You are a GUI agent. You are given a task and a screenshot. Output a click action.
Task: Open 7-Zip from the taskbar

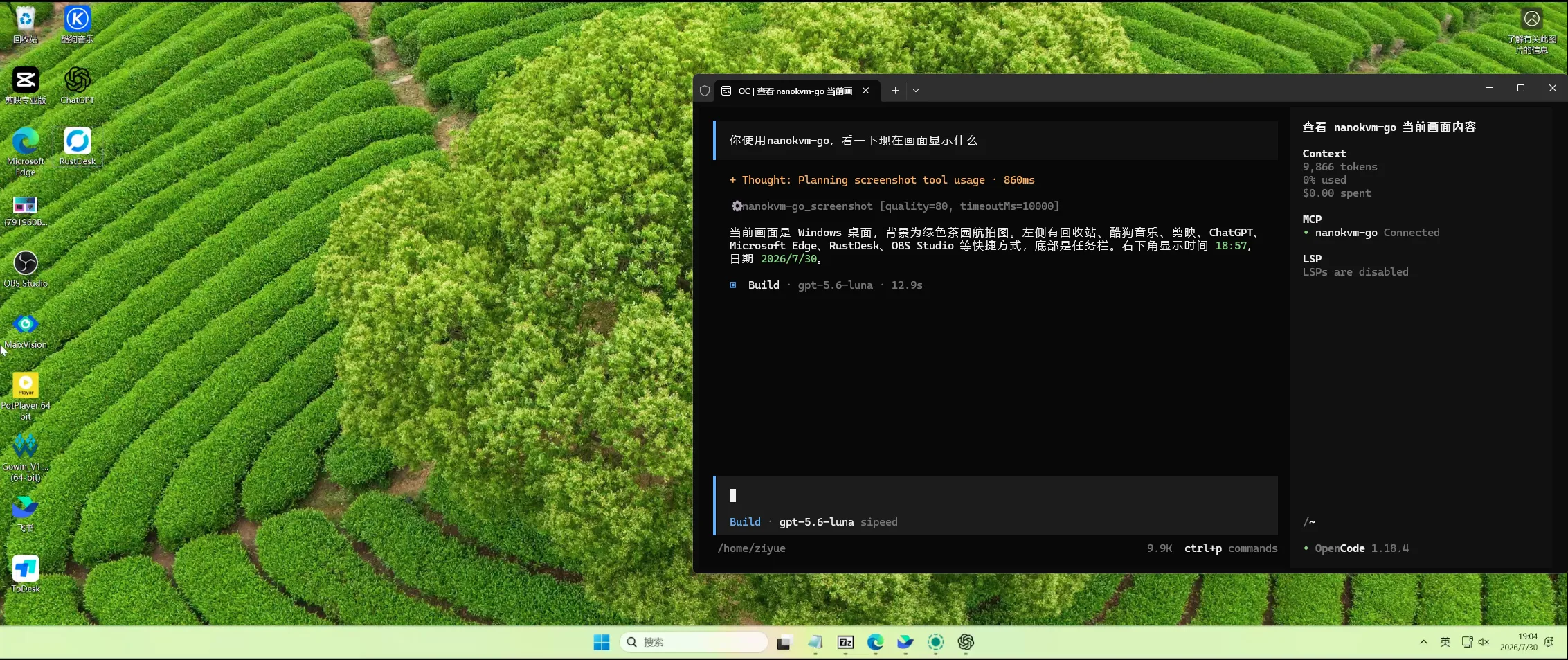tap(845, 643)
